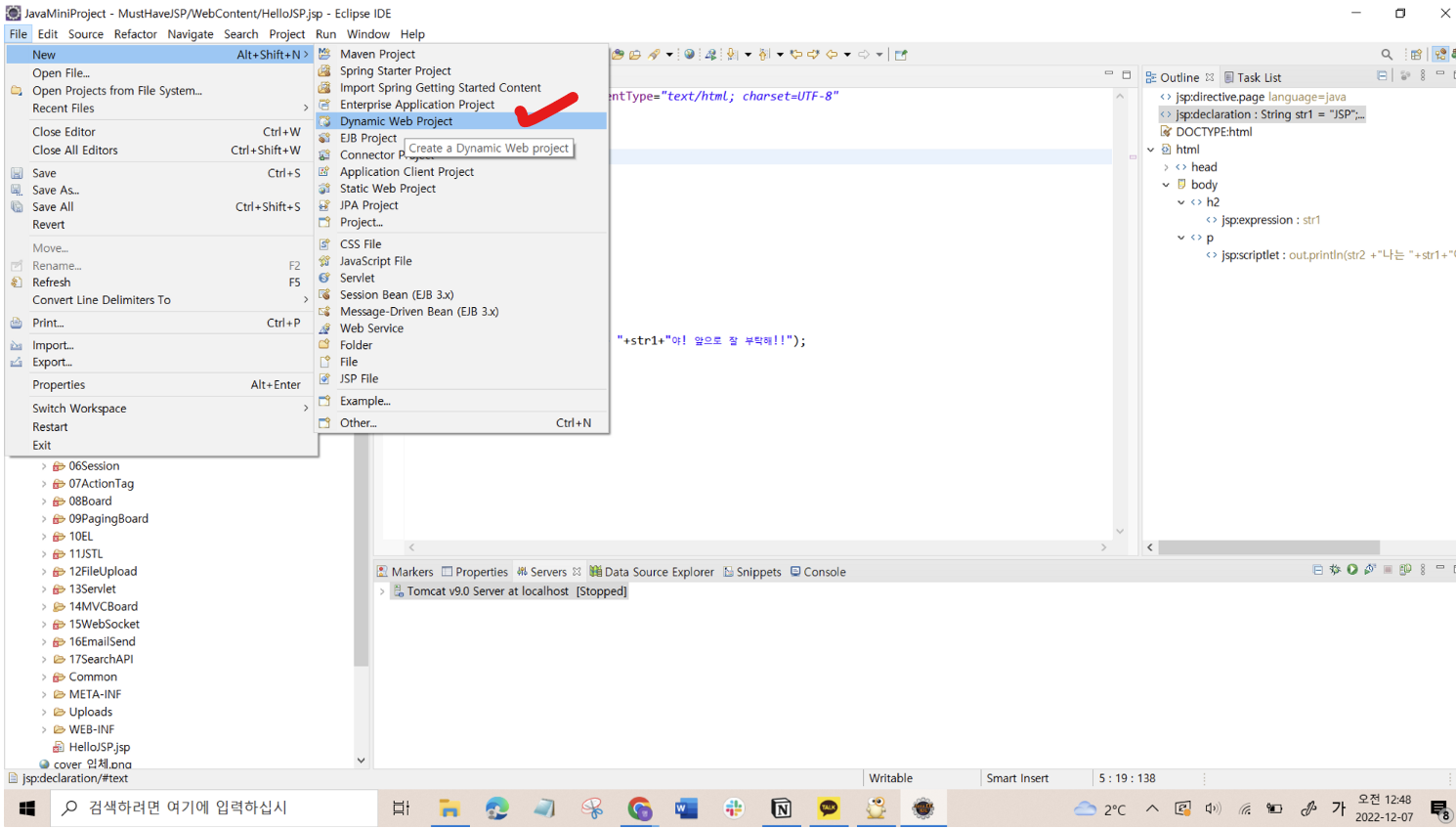This screenshot has height=829, width=1456.
Task: Click the web browser globe toolbar icon
Action: pyautogui.click(x=689, y=55)
